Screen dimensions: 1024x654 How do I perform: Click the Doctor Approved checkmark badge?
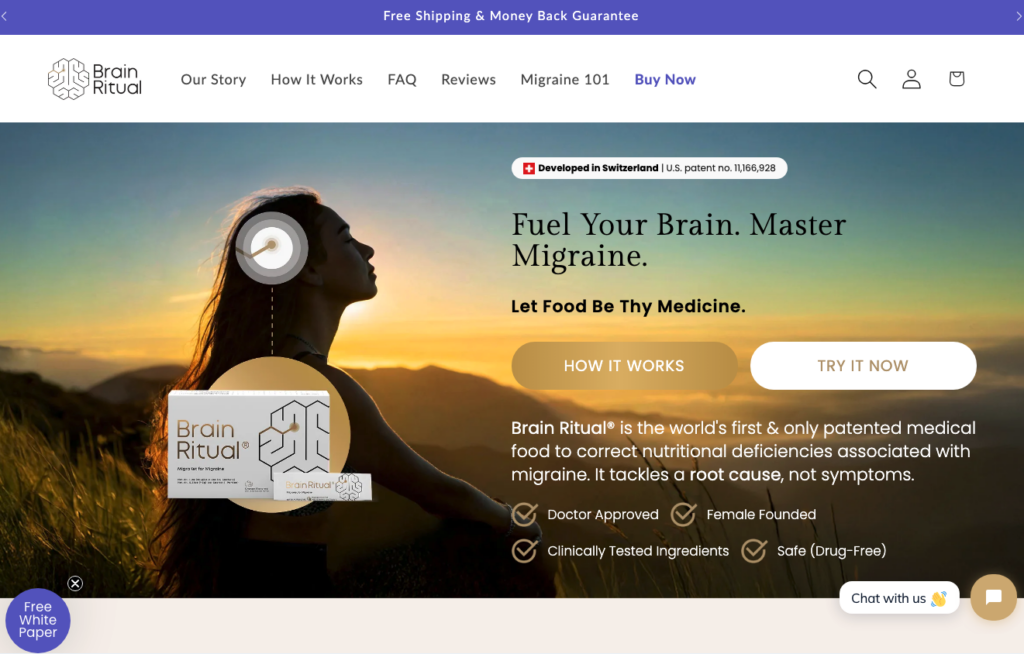525,514
